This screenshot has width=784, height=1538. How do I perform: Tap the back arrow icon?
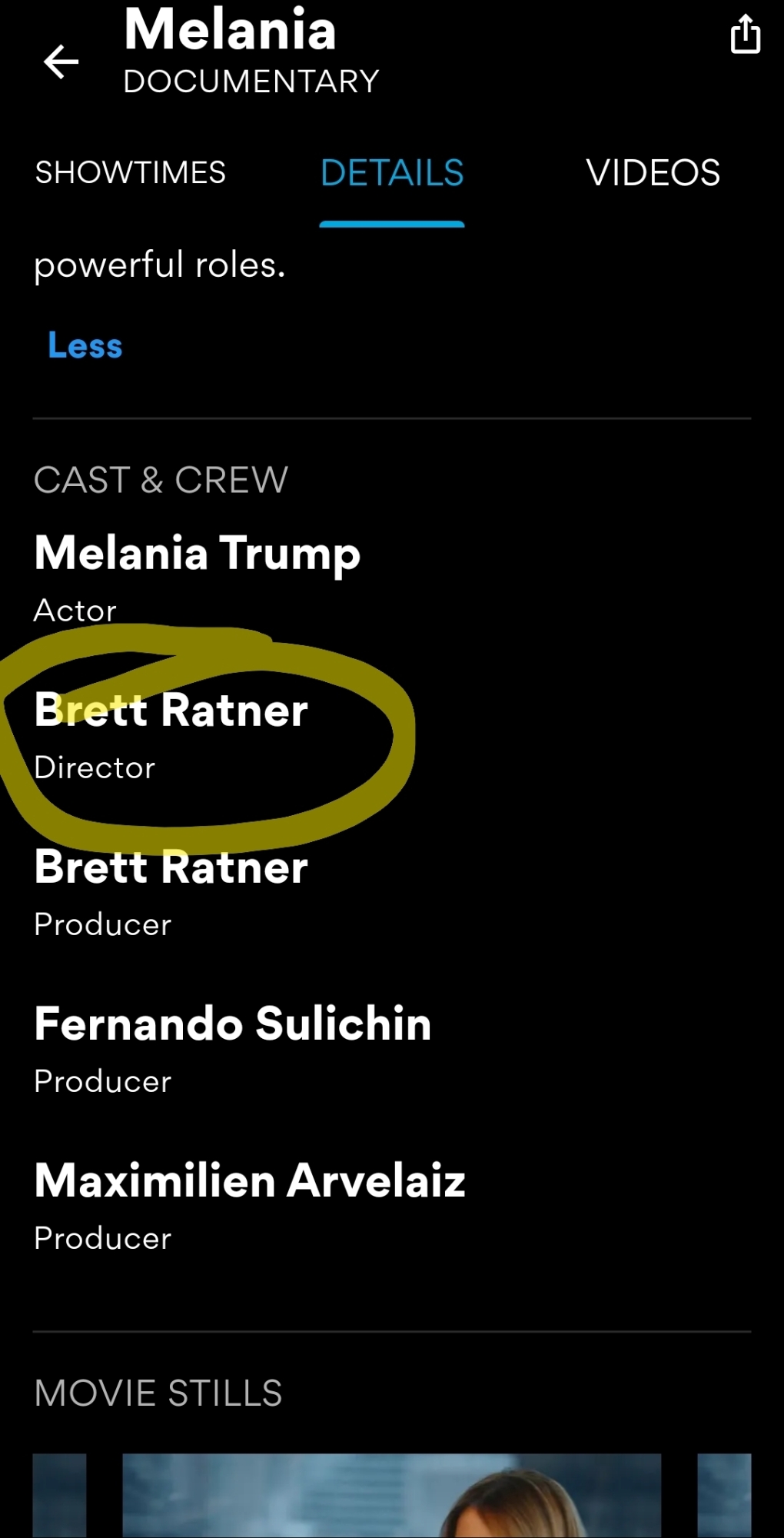[x=61, y=62]
